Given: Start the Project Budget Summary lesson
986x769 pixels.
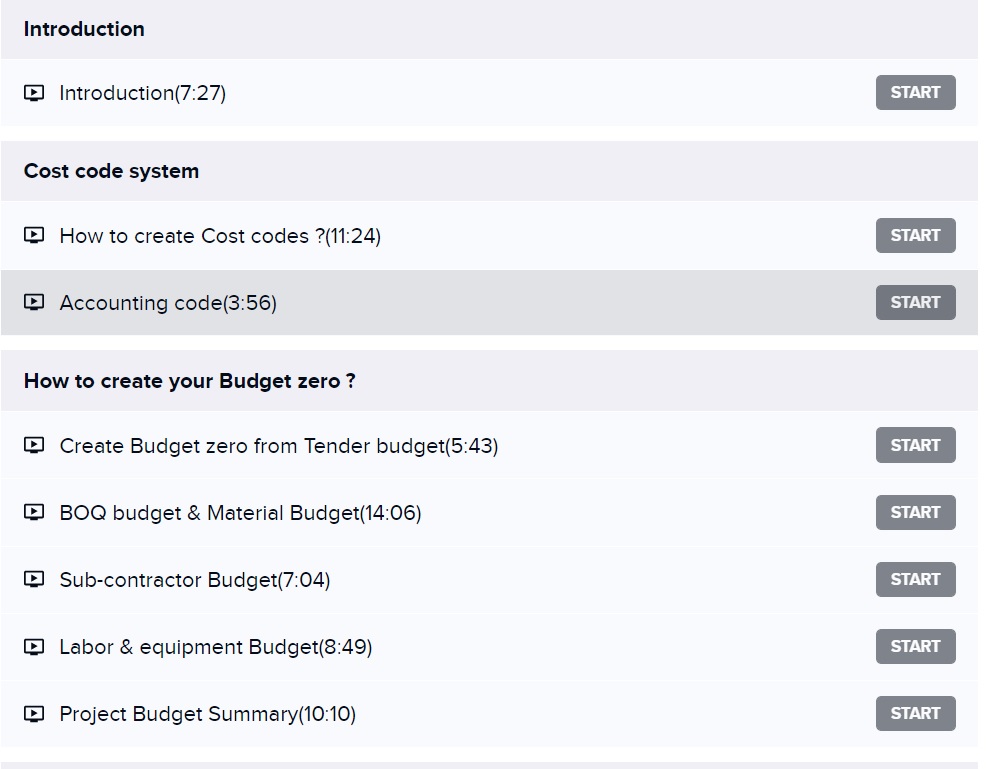Looking at the screenshot, I should pyautogui.click(x=915, y=713).
